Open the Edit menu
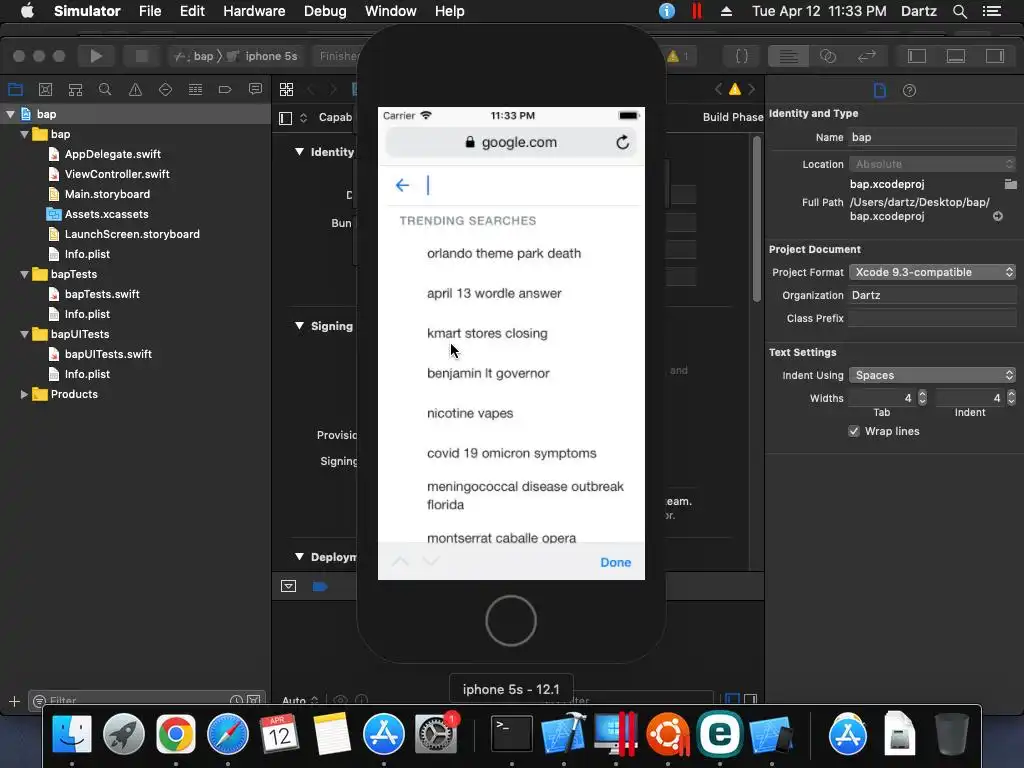 192,11
